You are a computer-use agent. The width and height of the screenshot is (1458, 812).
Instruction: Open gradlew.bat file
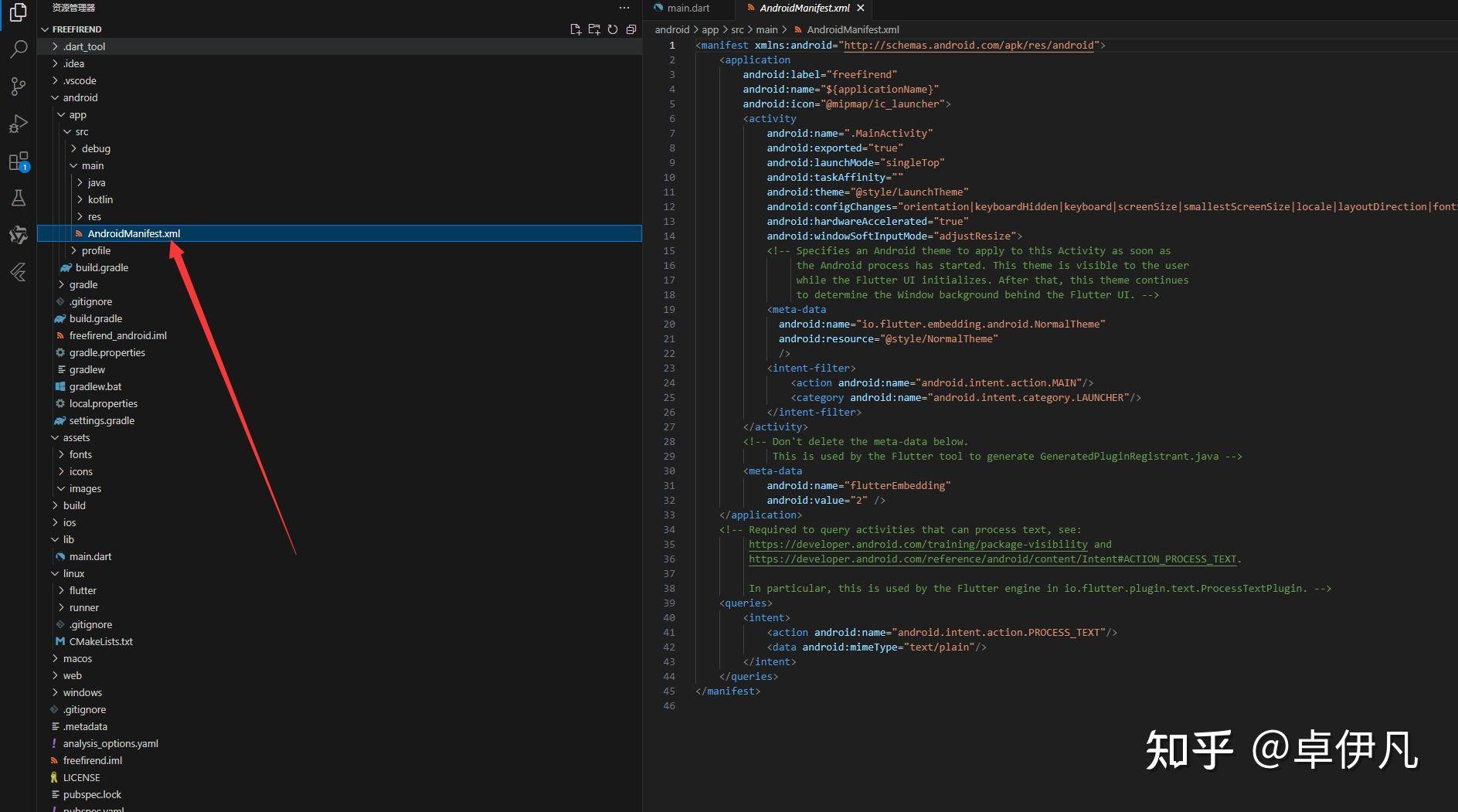340,386
